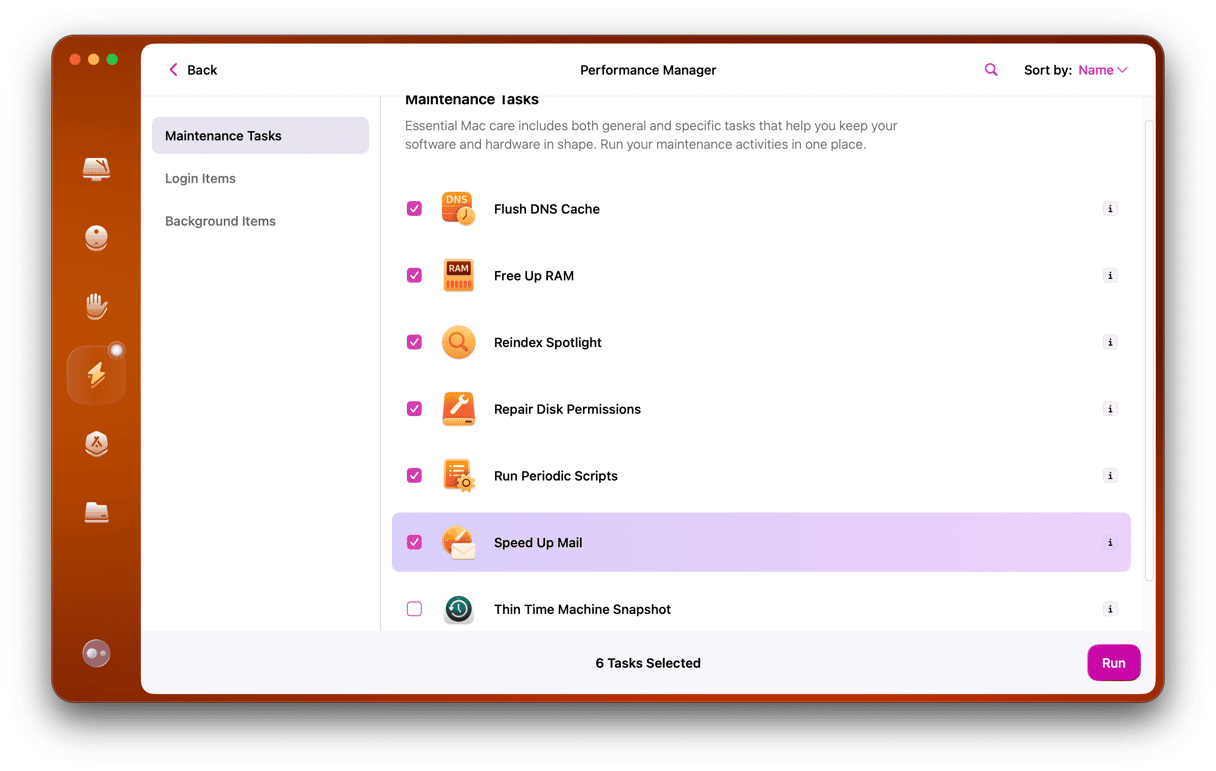
Task: Uncheck the Reindex Spotlight checkbox
Action: tap(414, 342)
